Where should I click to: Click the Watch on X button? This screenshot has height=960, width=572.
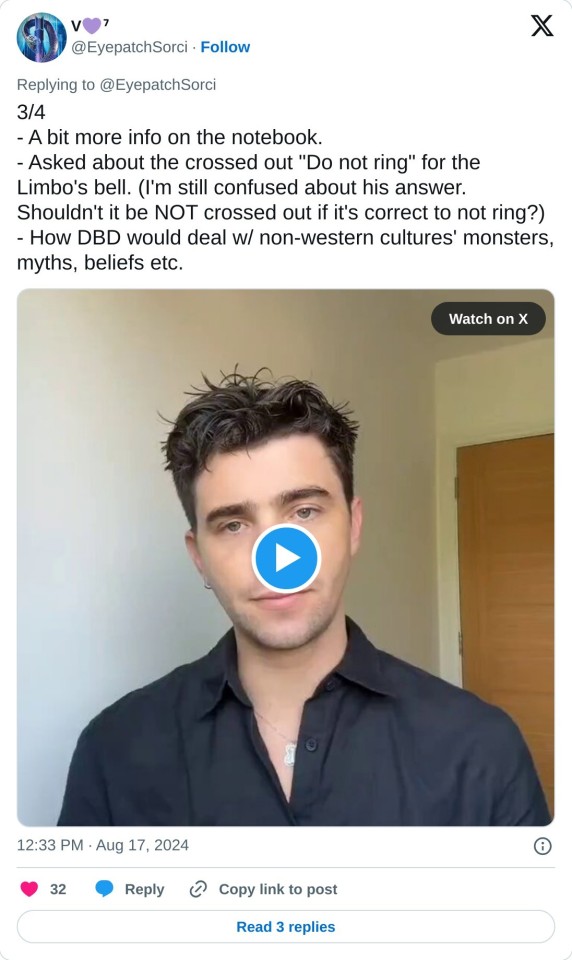[x=488, y=318]
